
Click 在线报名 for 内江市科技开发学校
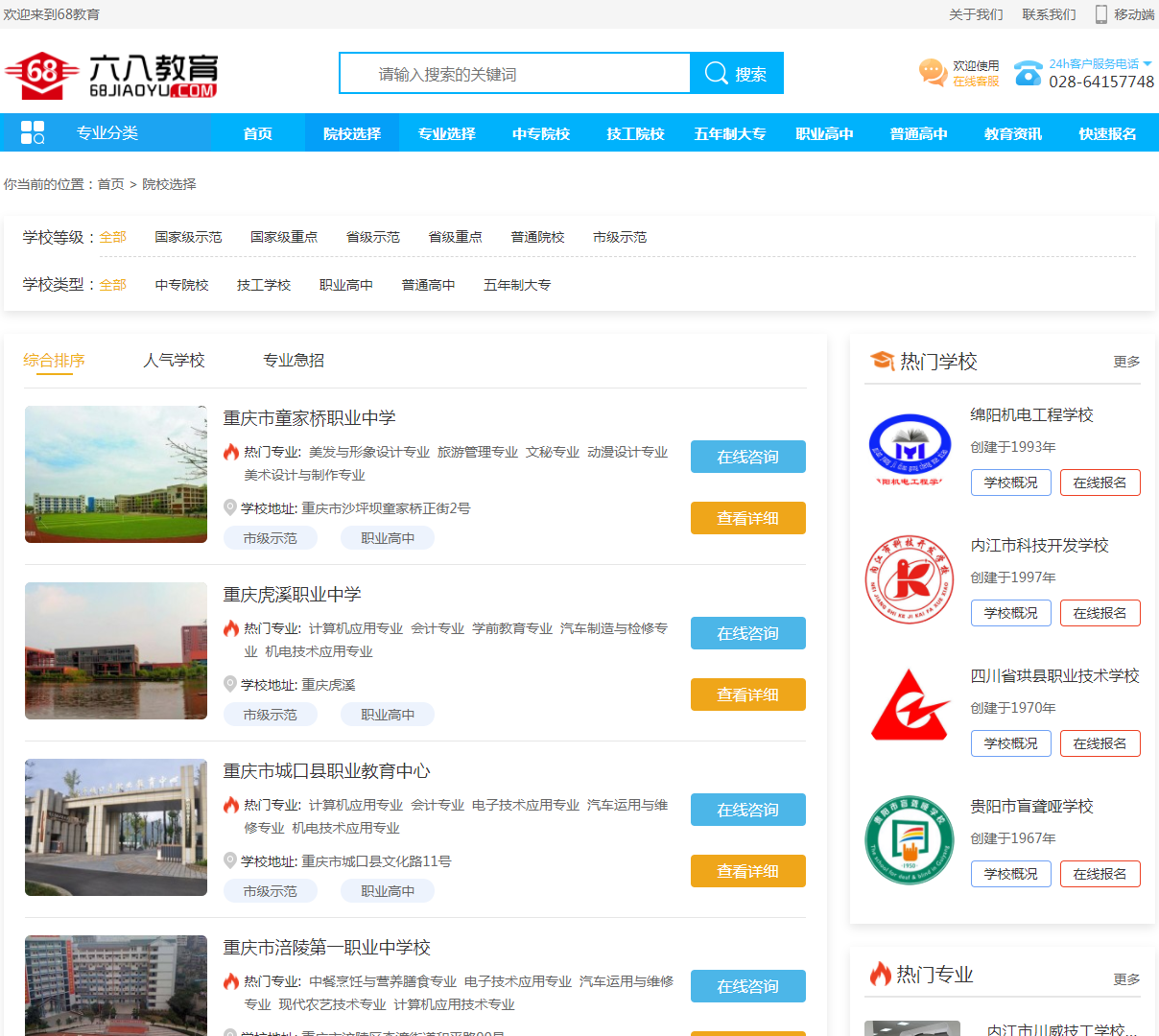(1100, 613)
